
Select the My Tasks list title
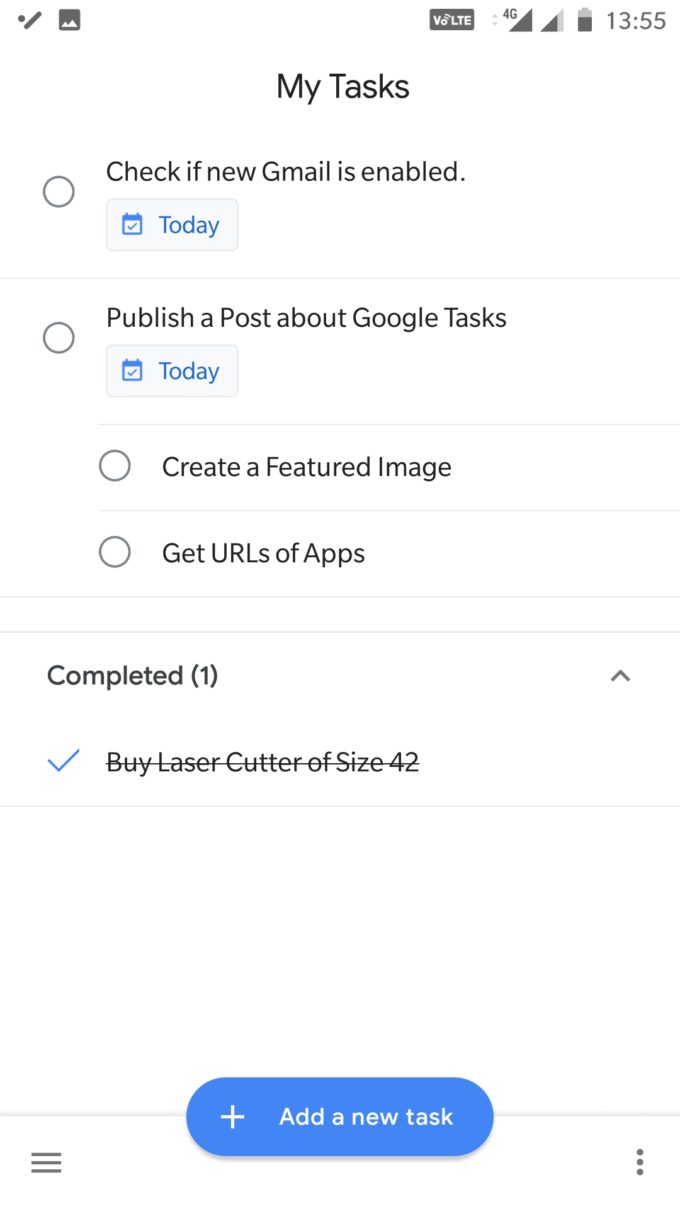point(342,87)
